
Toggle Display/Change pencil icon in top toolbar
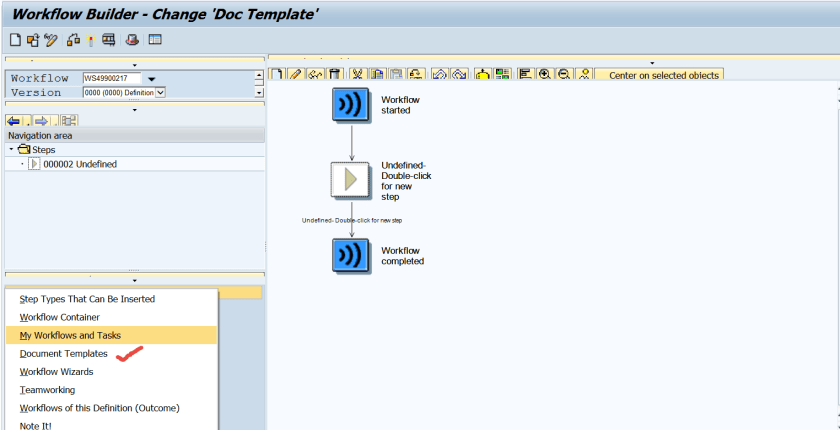click(x=50, y=40)
